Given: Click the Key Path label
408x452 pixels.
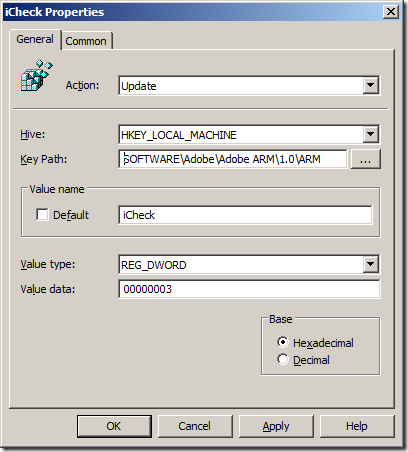Looking at the screenshot, I should click(x=44, y=159).
